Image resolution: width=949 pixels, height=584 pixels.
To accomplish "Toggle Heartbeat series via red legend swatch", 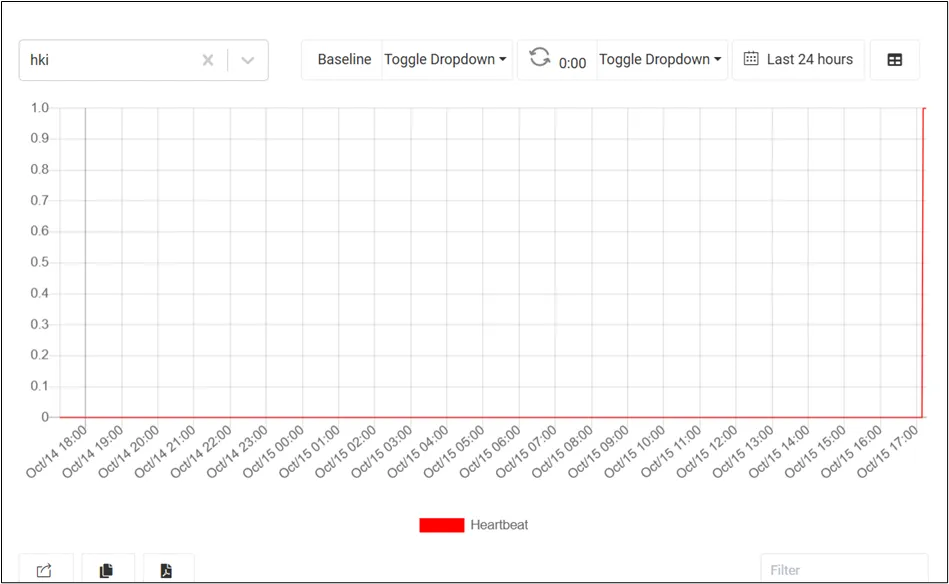I will pyautogui.click(x=442, y=525).
